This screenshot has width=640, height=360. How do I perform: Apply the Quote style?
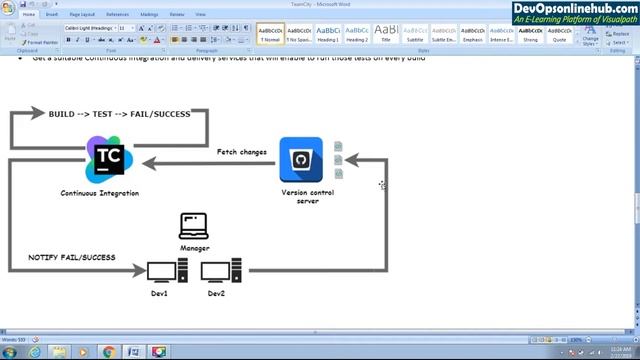coord(560,33)
